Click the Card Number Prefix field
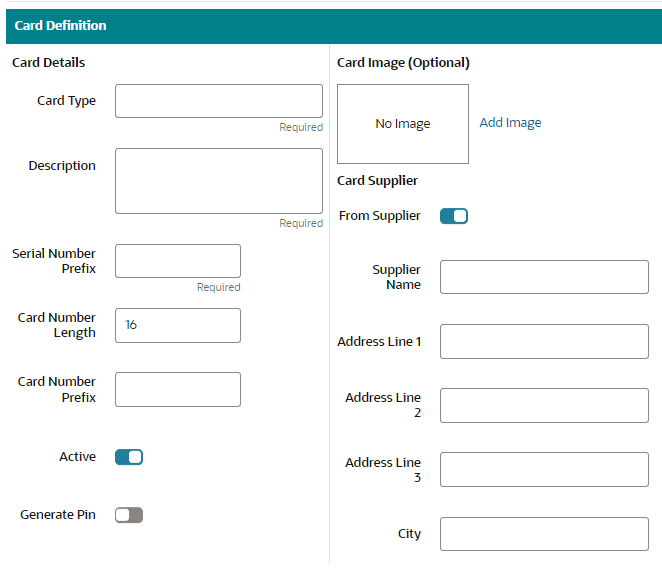This screenshot has width=662, height=573. click(x=178, y=389)
